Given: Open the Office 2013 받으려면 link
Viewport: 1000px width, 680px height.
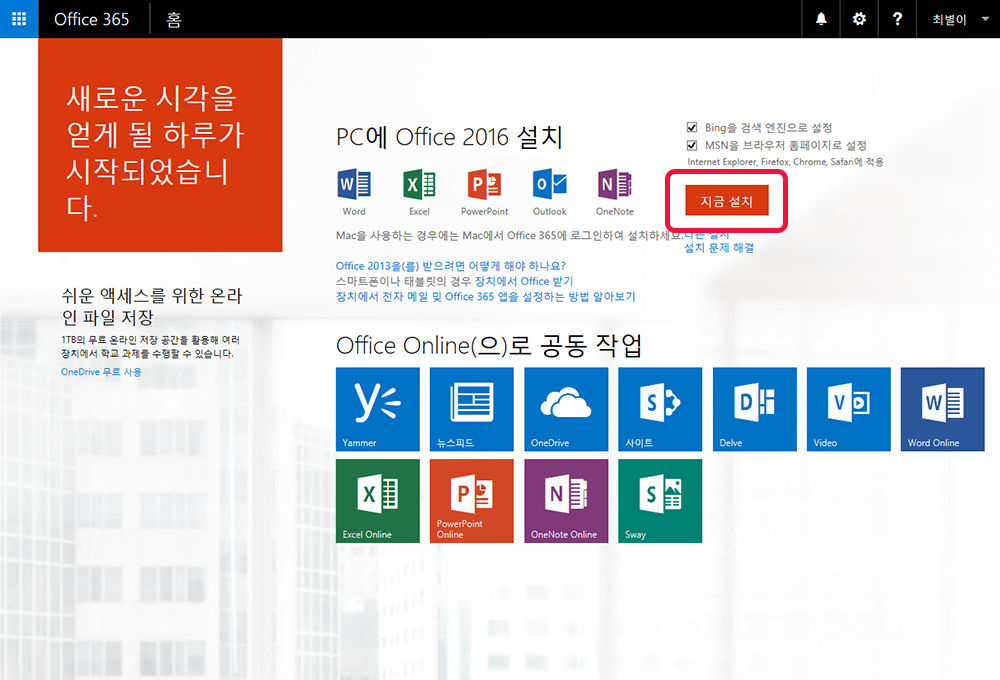Looking at the screenshot, I should [x=450, y=265].
